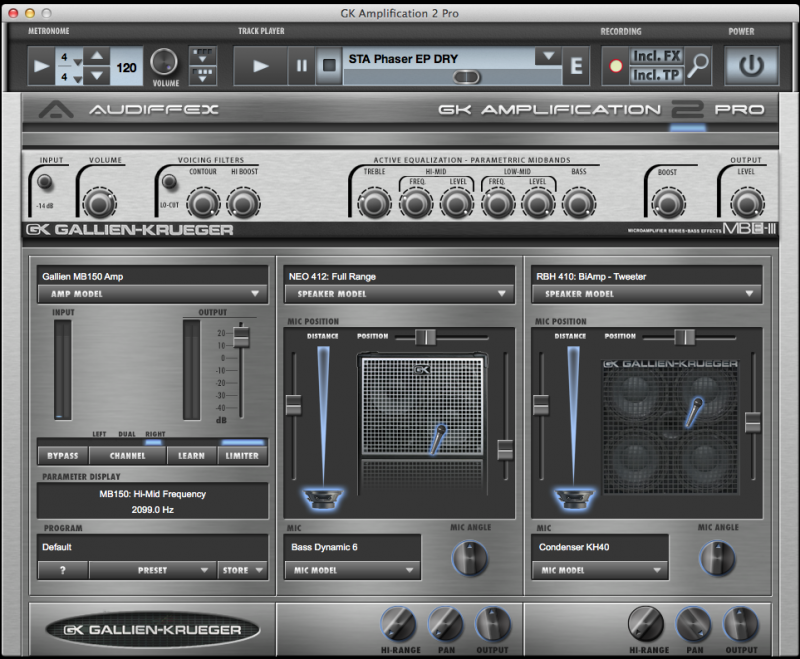Click NEO 412 mic Position slider
The image size is (800, 659).
point(425,337)
